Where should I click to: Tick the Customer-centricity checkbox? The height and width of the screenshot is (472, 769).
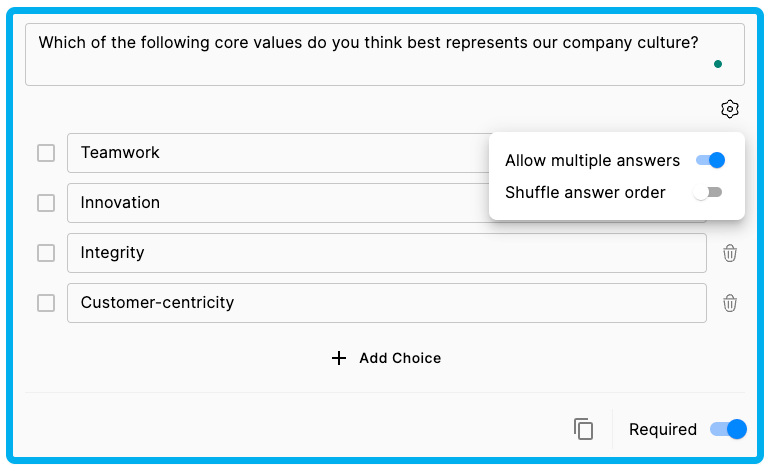[46, 303]
